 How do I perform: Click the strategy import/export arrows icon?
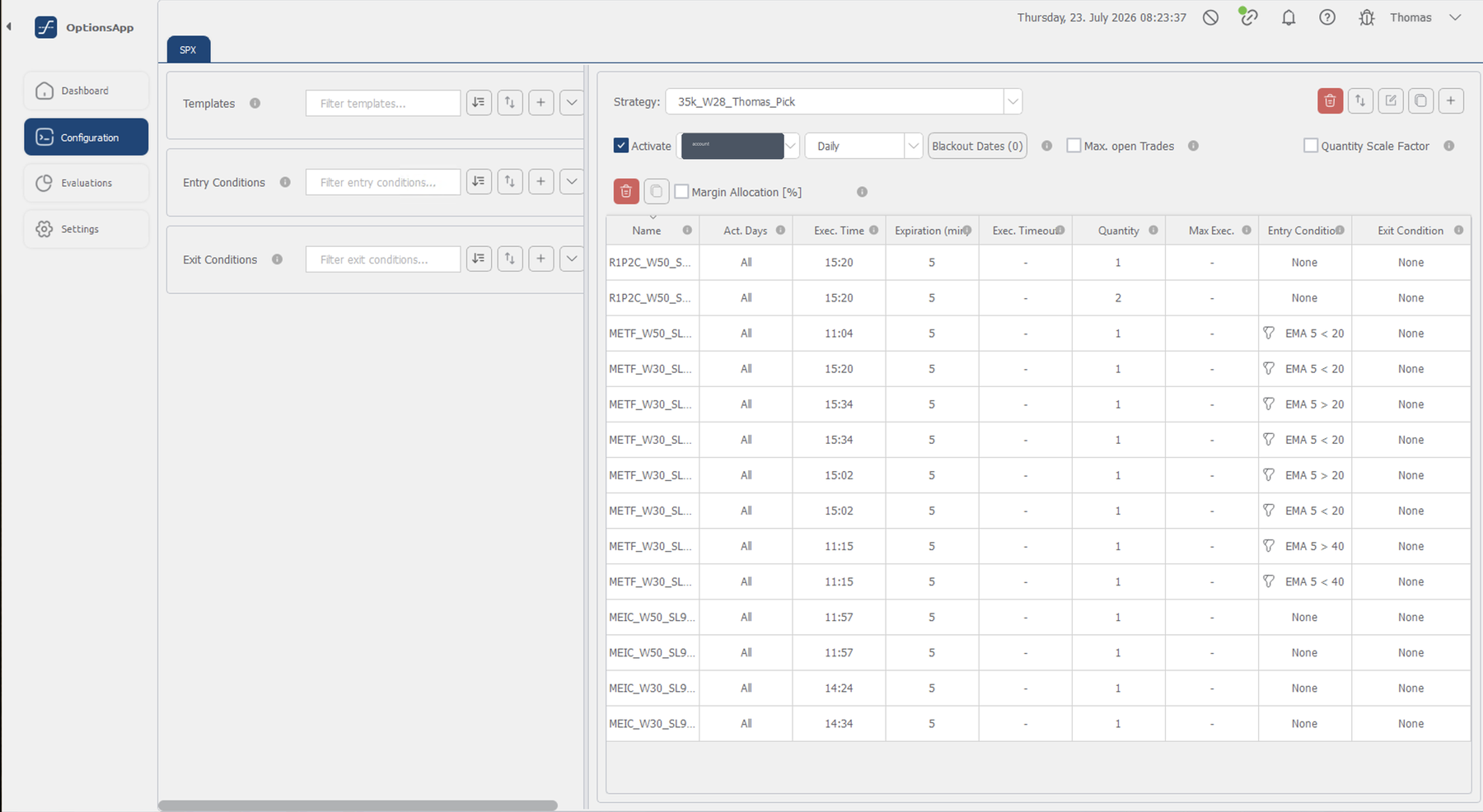(x=1360, y=100)
